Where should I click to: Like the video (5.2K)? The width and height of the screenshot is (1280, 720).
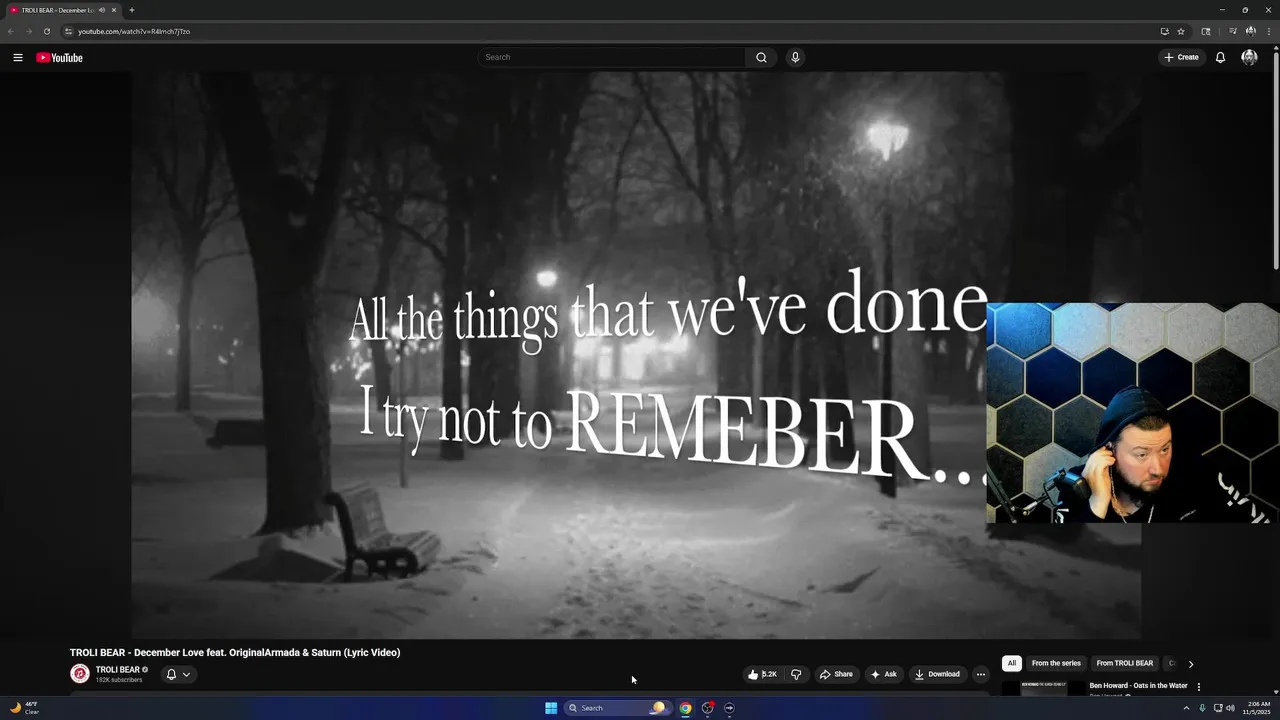(762, 674)
